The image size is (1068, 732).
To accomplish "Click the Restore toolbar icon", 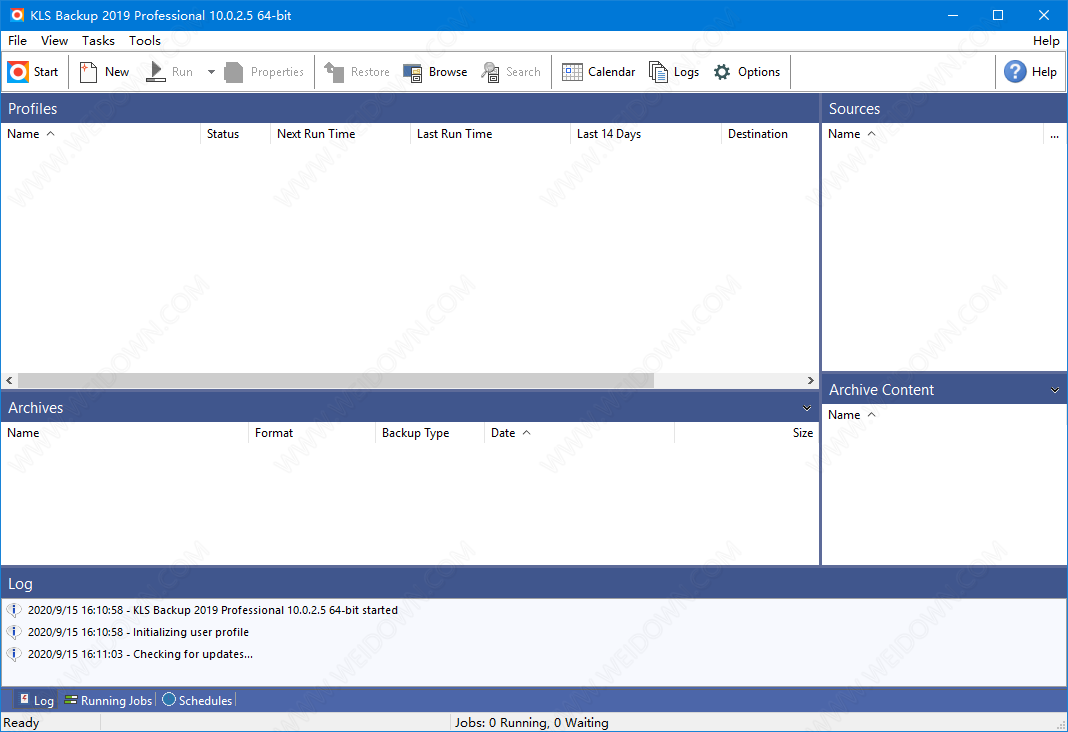I will (334, 71).
